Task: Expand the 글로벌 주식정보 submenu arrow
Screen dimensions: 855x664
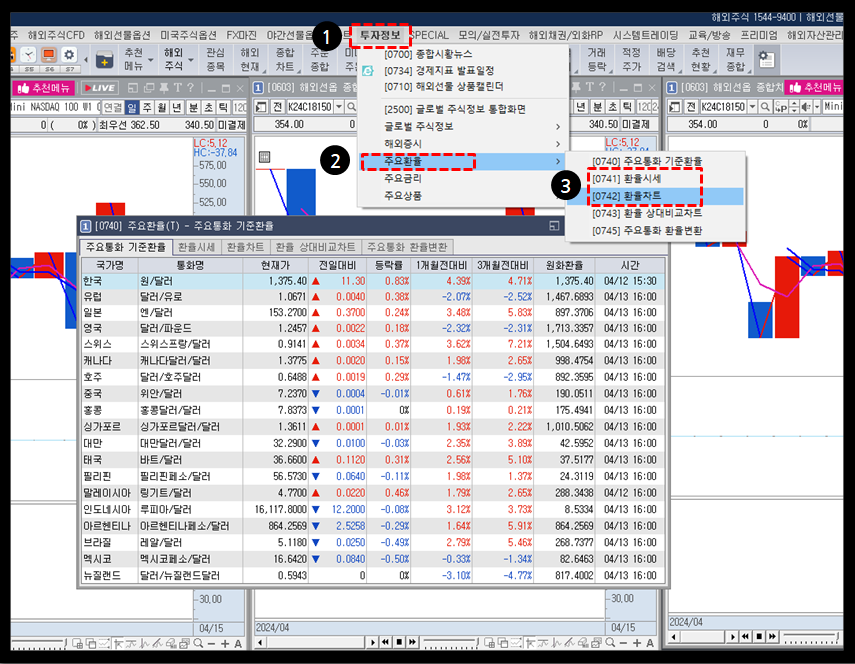Action: pos(558,126)
